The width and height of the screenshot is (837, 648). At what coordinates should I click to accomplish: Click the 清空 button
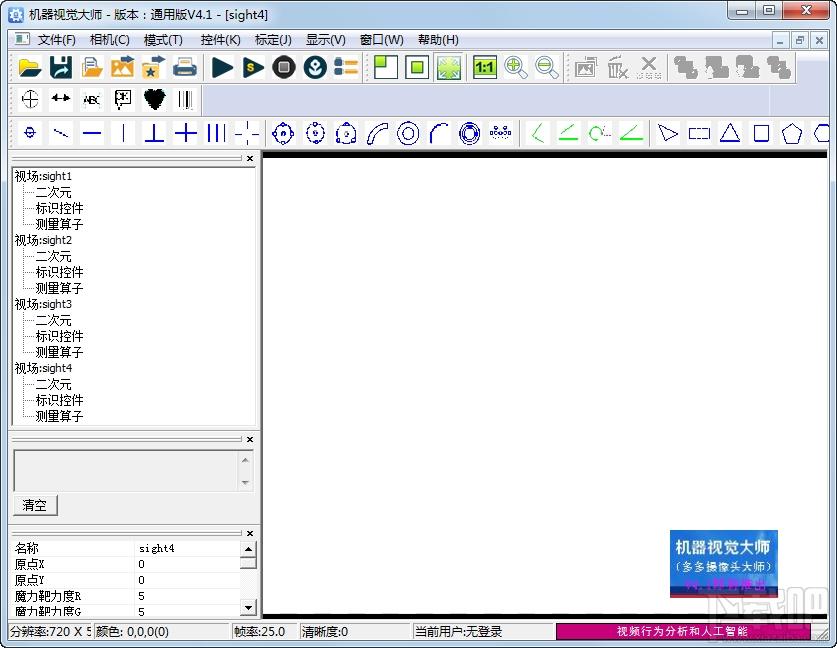35,505
